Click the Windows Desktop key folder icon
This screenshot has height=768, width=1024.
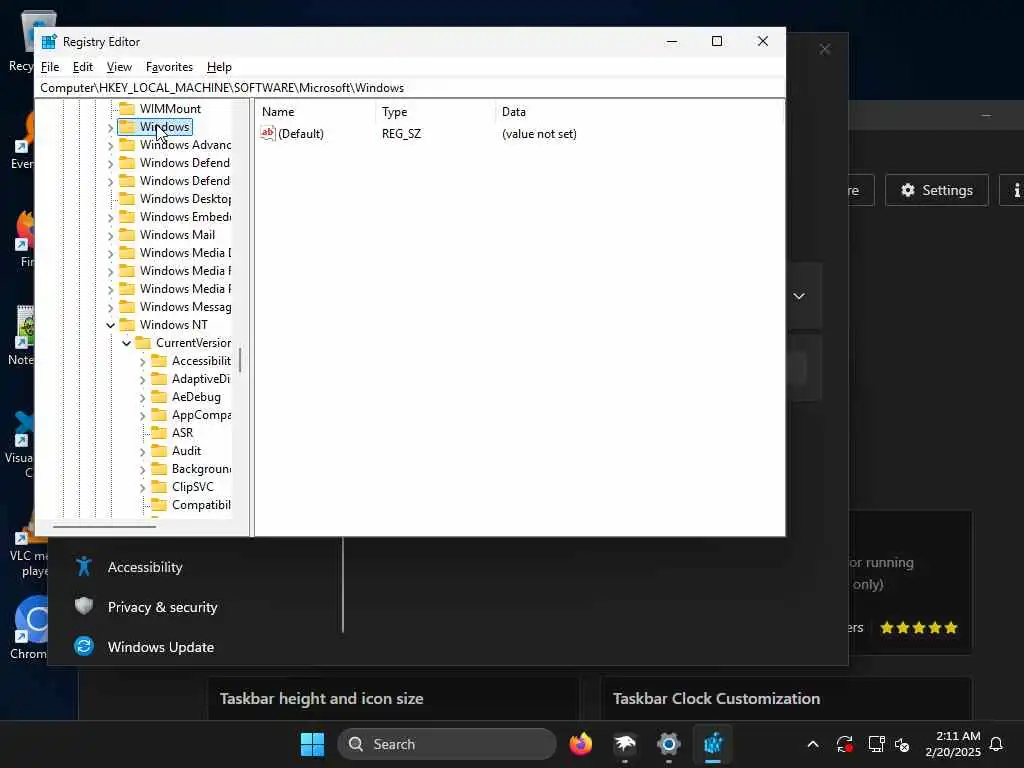[x=127, y=199]
